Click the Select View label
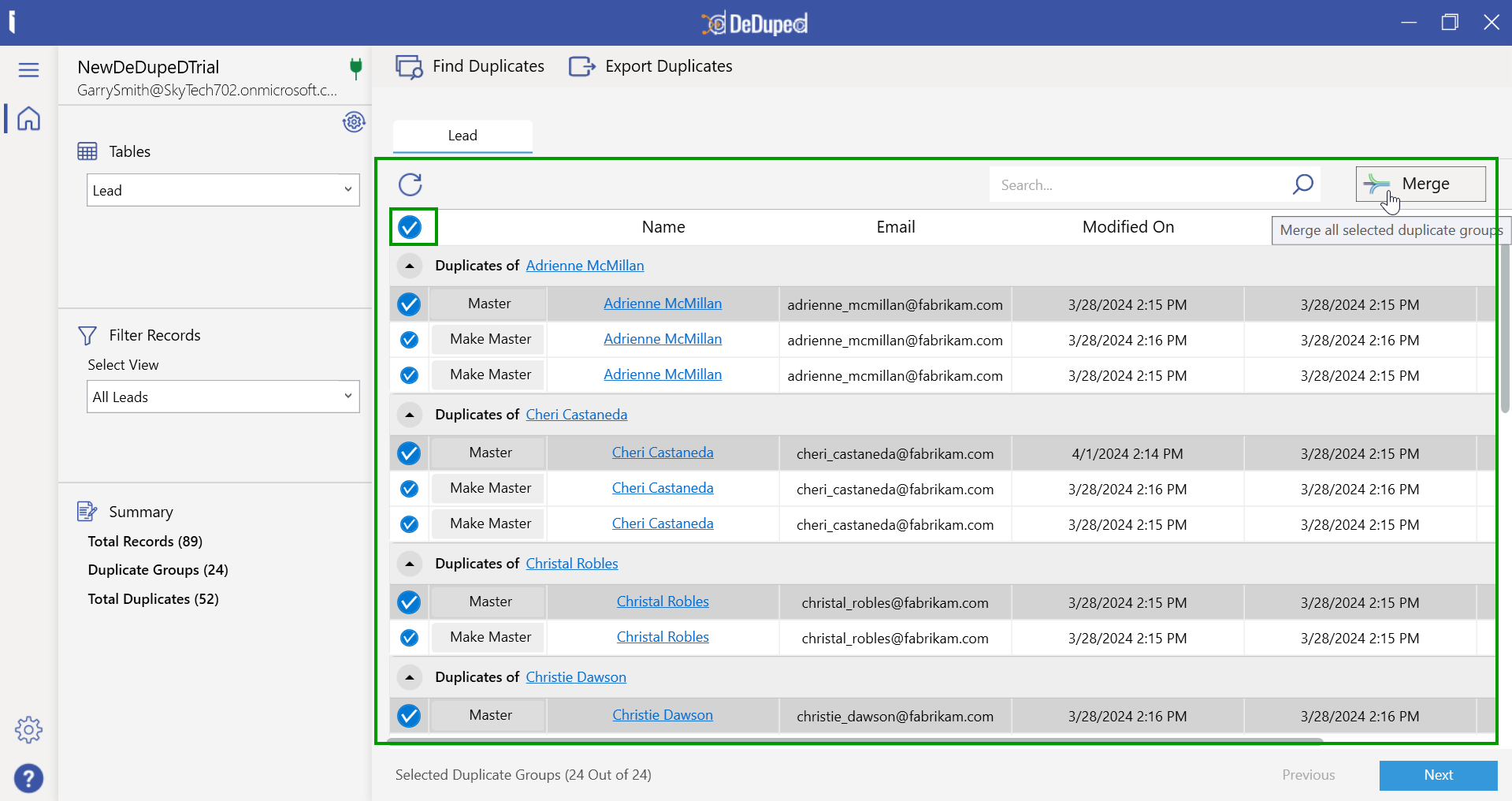This screenshot has height=801, width=1512. click(x=123, y=365)
